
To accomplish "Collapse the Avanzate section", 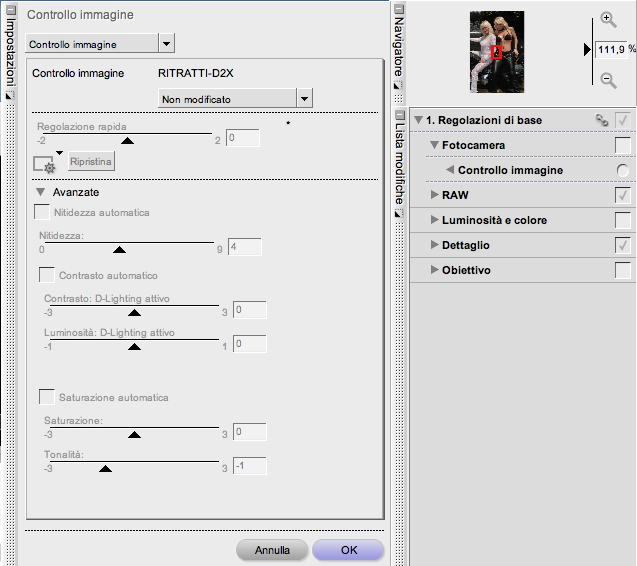I will coord(41,192).
